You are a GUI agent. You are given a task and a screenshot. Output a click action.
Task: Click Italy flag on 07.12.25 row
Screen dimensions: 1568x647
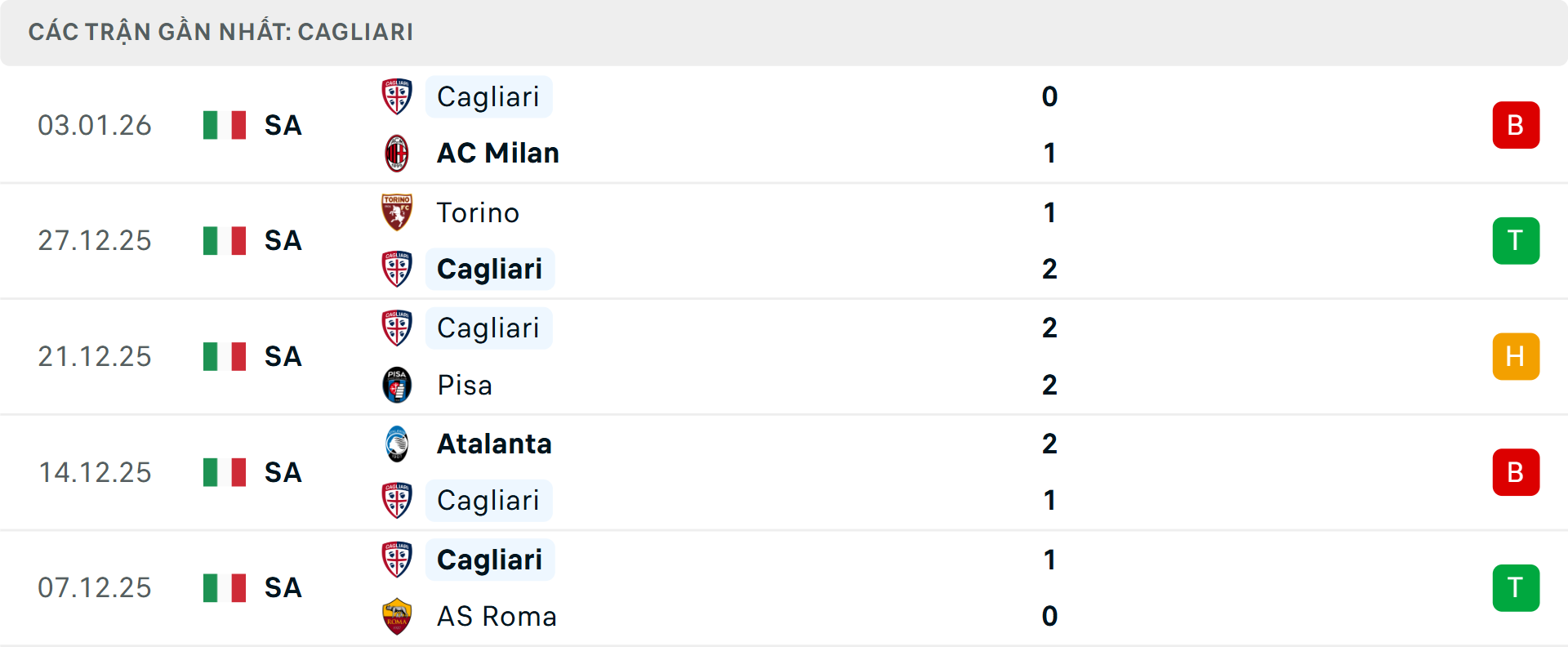tap(225, 588)
